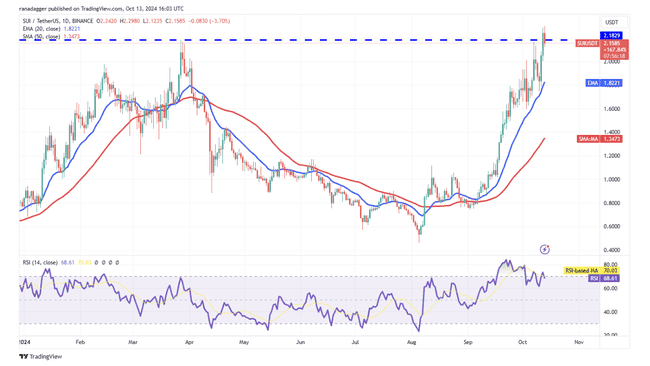Click the 0.8000 price axis label
The image size is (650, 366).
(x=611, y=203)
